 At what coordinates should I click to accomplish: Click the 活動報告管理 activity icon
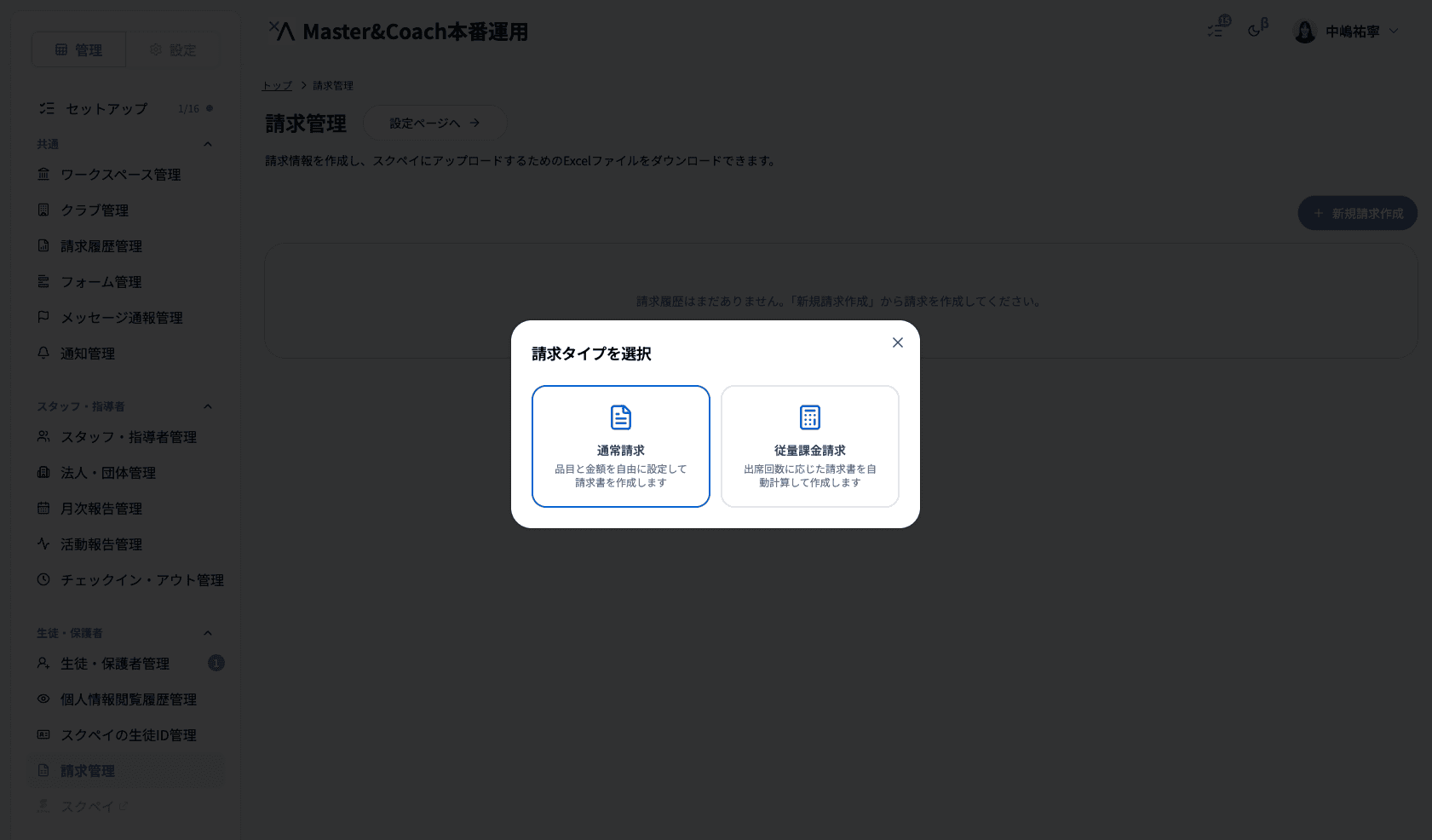pyautogui.click(x=43, y=544)
